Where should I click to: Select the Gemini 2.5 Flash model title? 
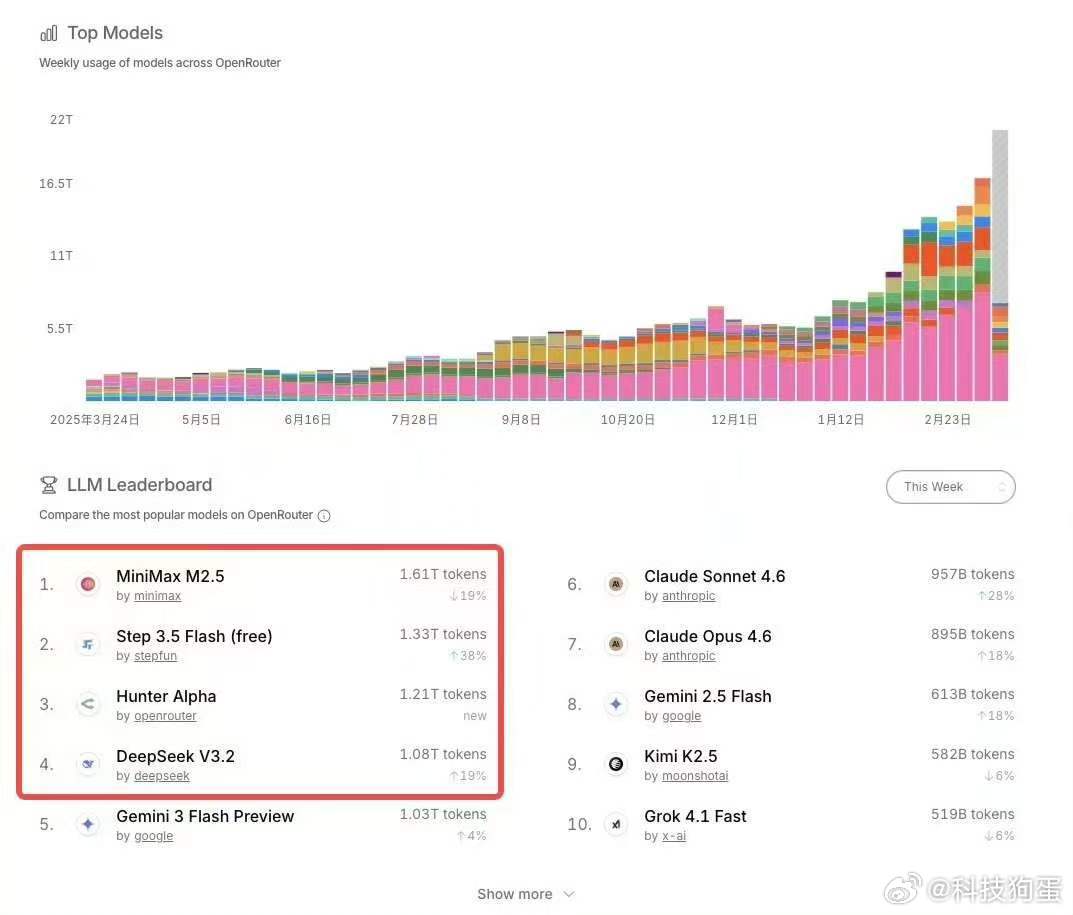coord(707,696)
